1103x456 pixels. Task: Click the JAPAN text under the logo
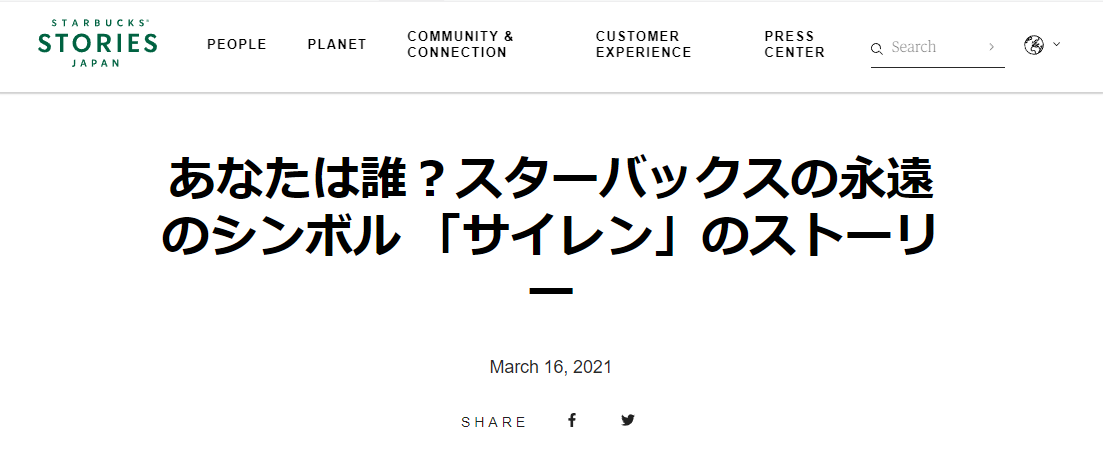(97, 63)
